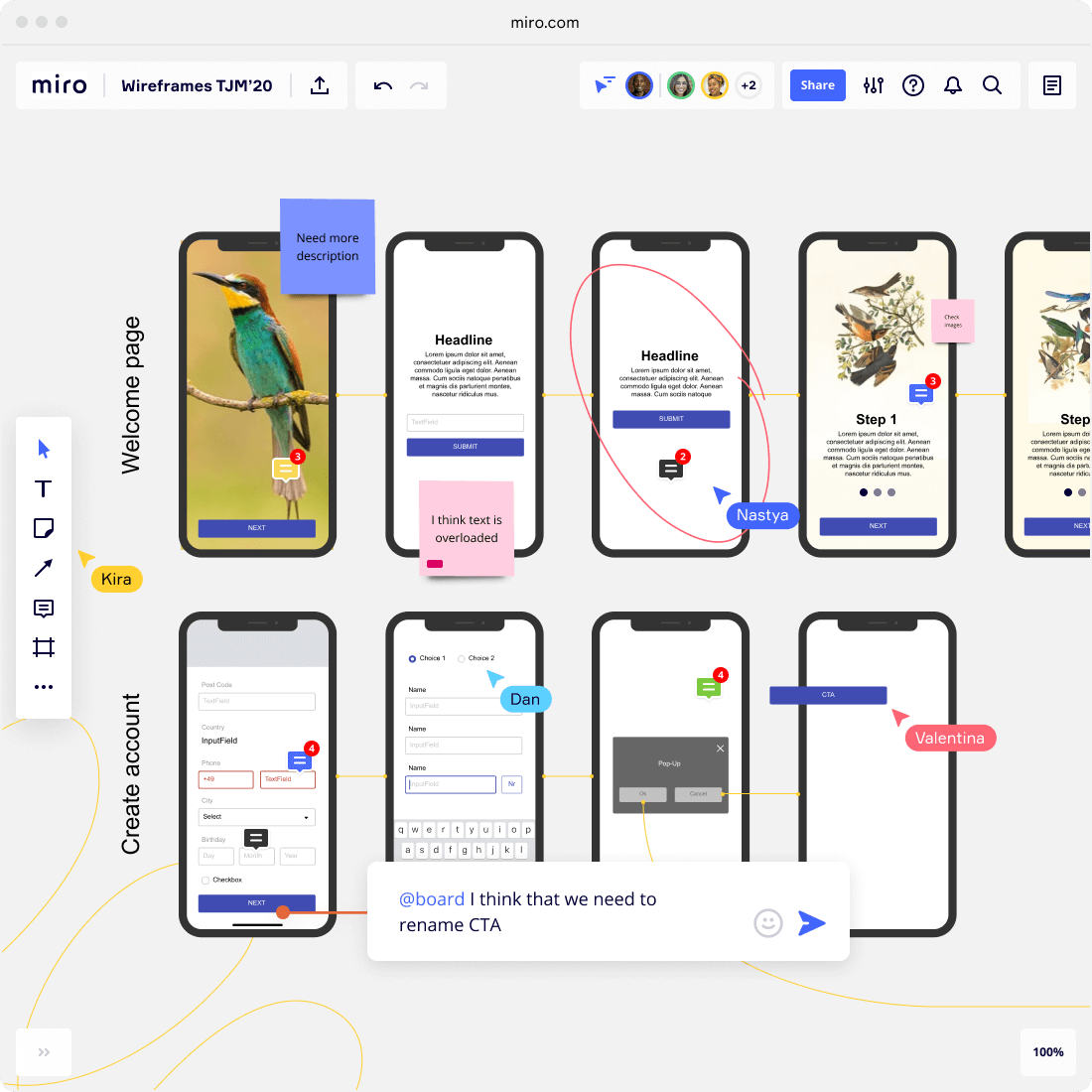
Task: Open the emoji picker smiley icon
Action: click(x=768, y=923)
